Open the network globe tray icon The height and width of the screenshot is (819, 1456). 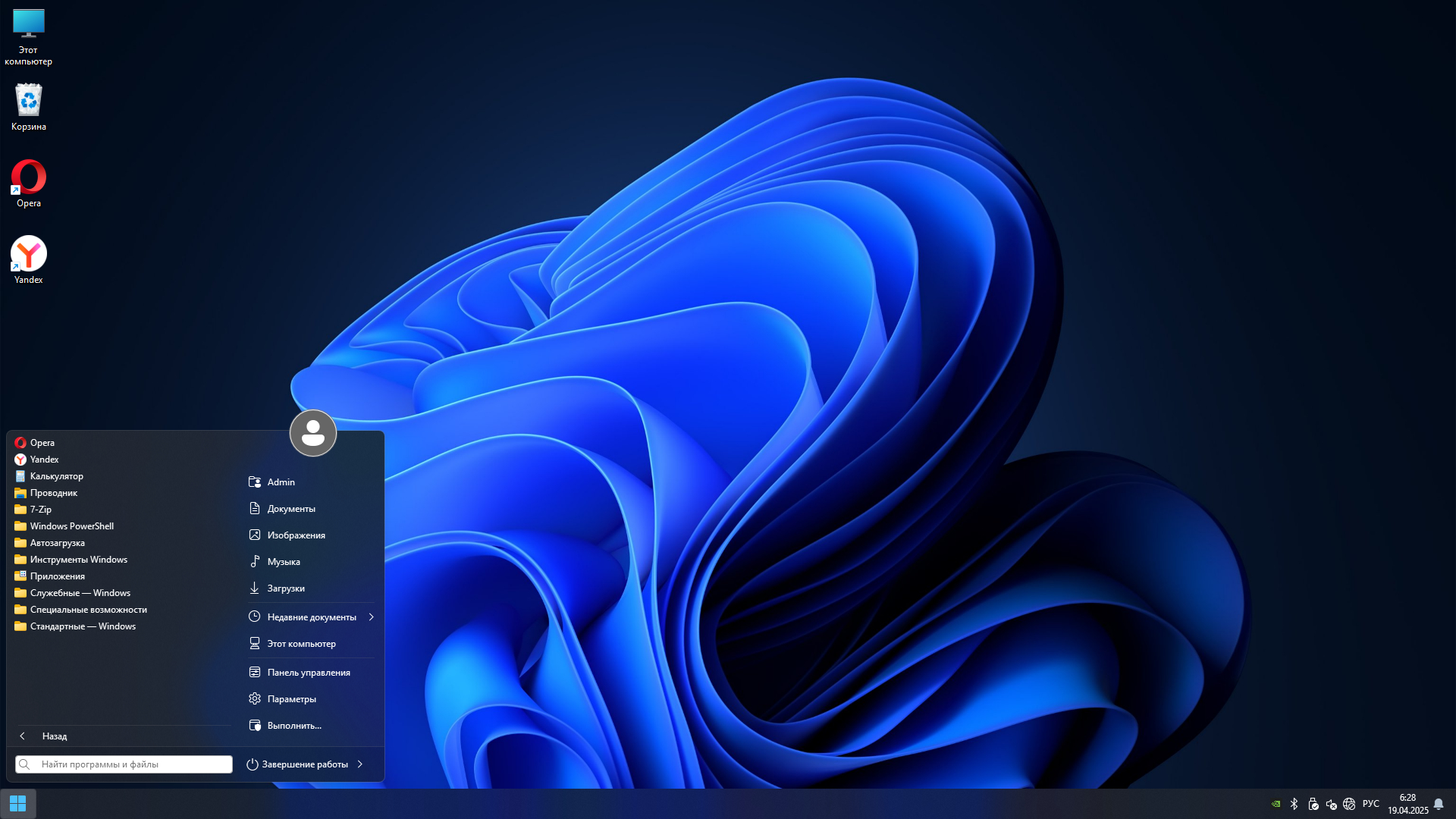coord(1349,804)
